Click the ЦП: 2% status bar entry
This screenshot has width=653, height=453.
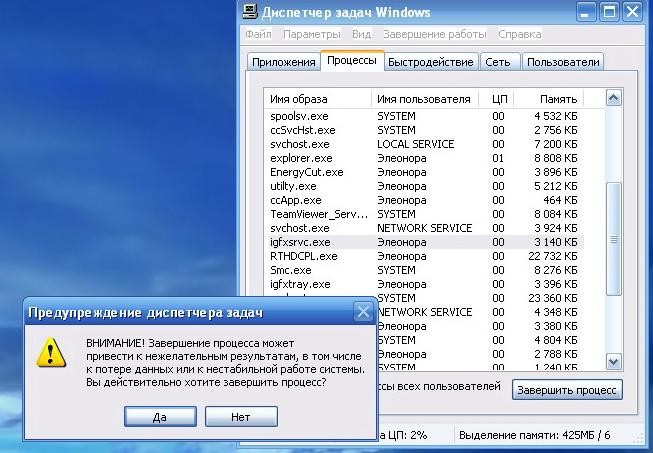tap(402, 436)
